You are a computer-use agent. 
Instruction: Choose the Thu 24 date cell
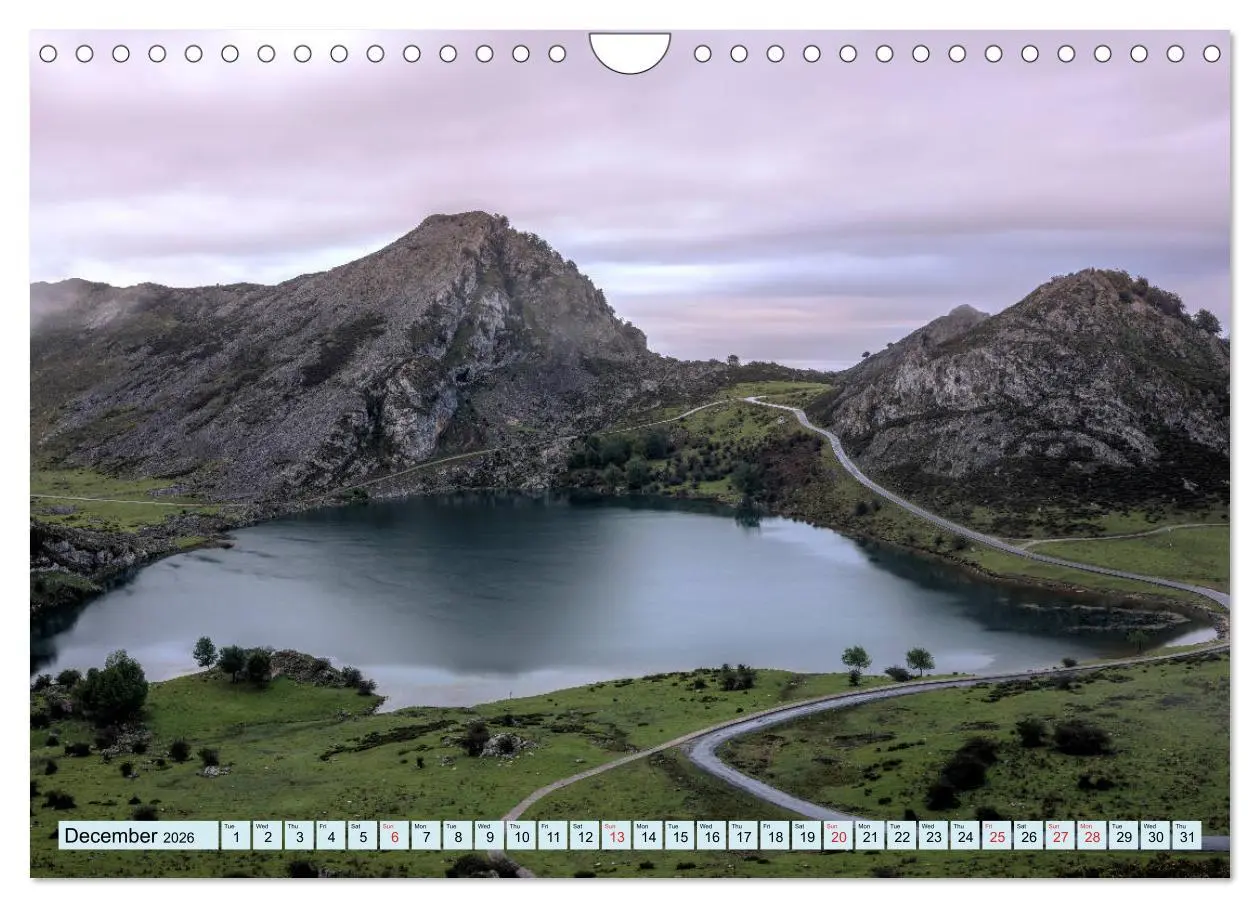pos(965,836)
